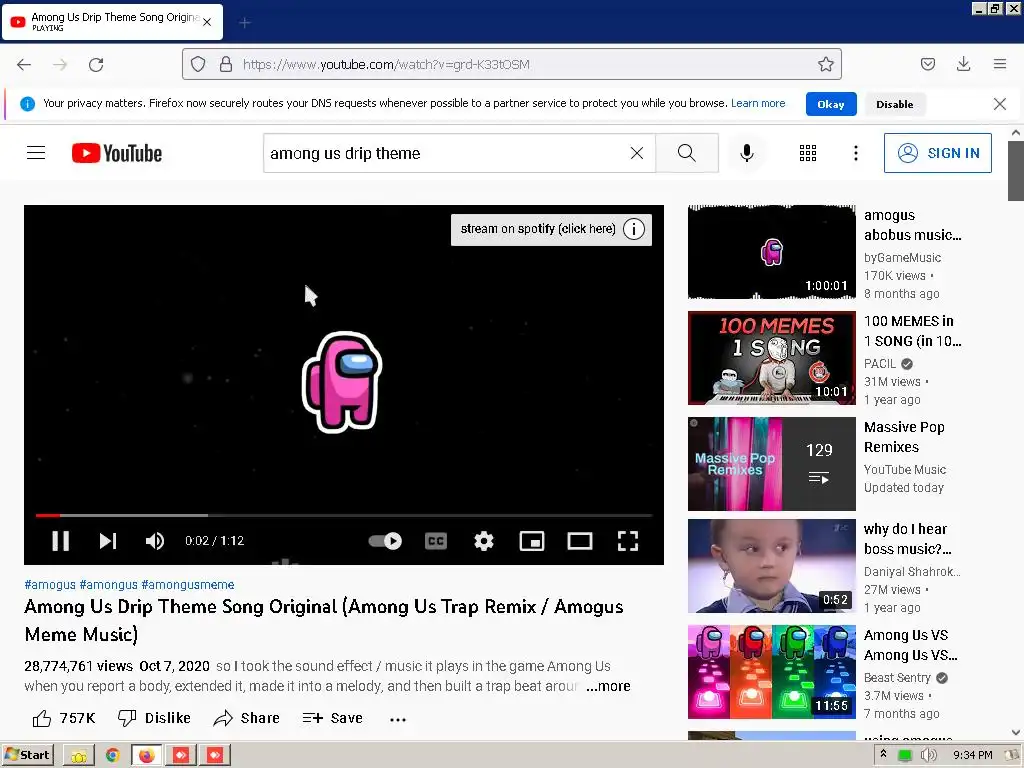This screenshot has width=1024, height=768.
Task: Open Firefox downloads panel
Action: tap(963, 64)
